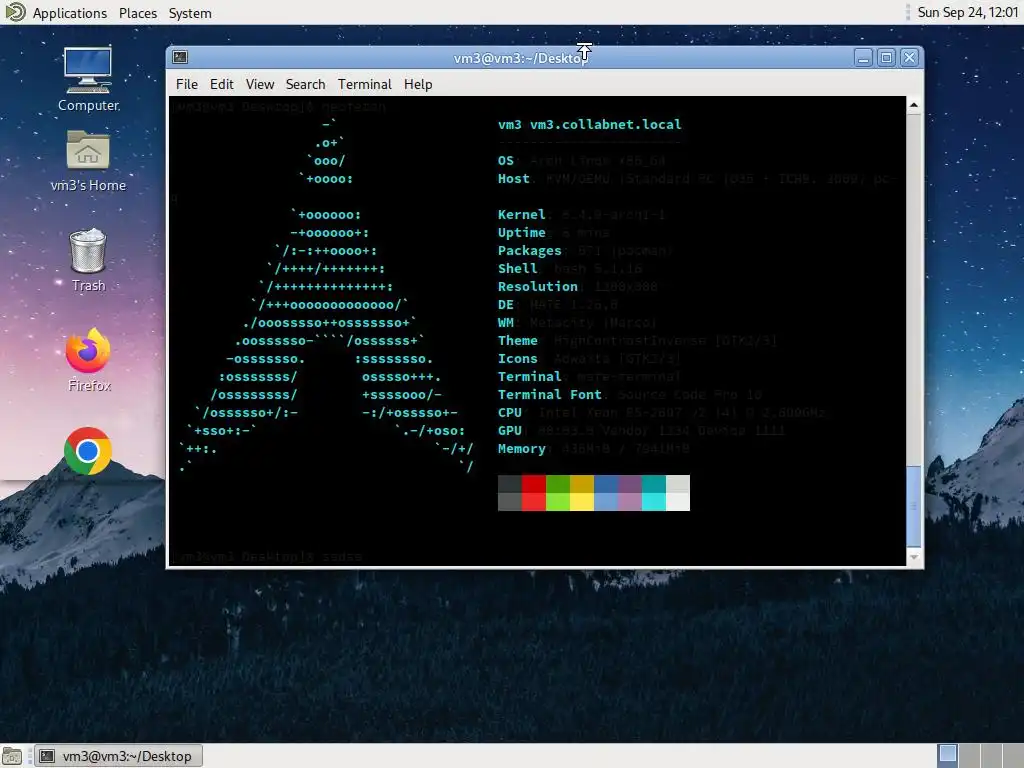Viewport: 1024px width, 768px height.
Task: Click the cyan color block in neofetch palette
Action: tap(654, 492)
